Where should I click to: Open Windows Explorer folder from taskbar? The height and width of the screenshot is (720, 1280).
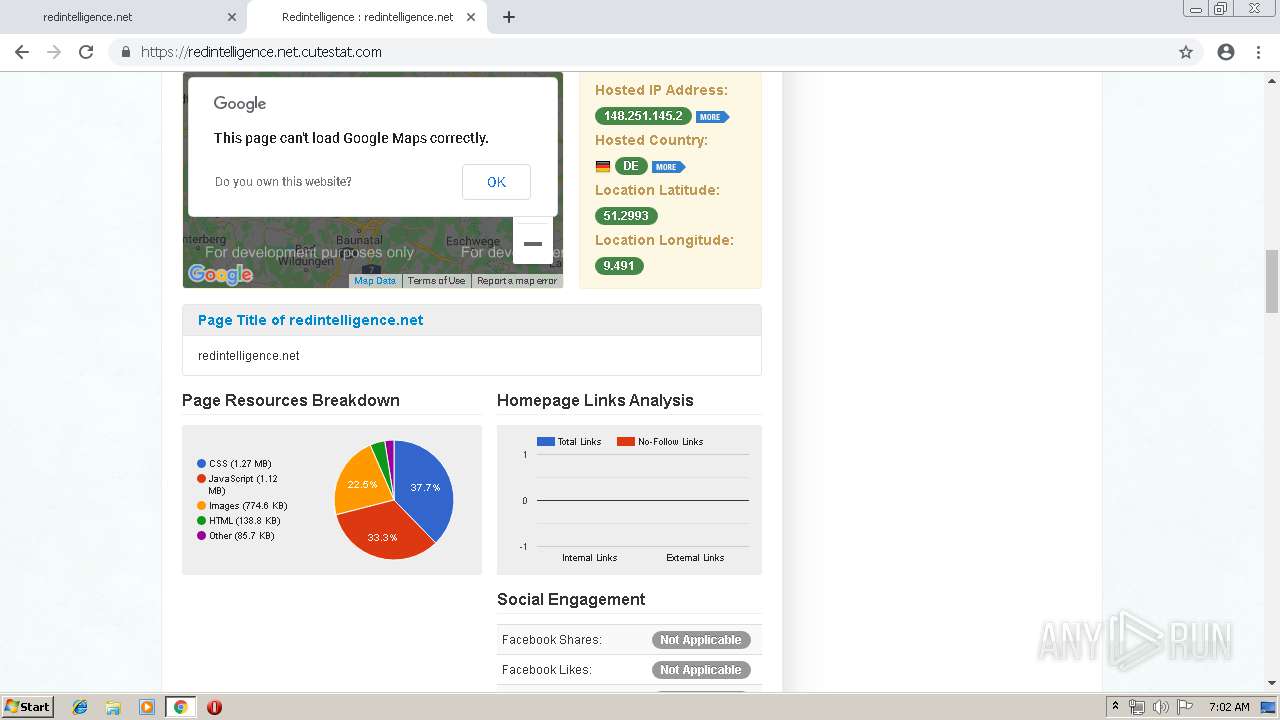point(113,707)
